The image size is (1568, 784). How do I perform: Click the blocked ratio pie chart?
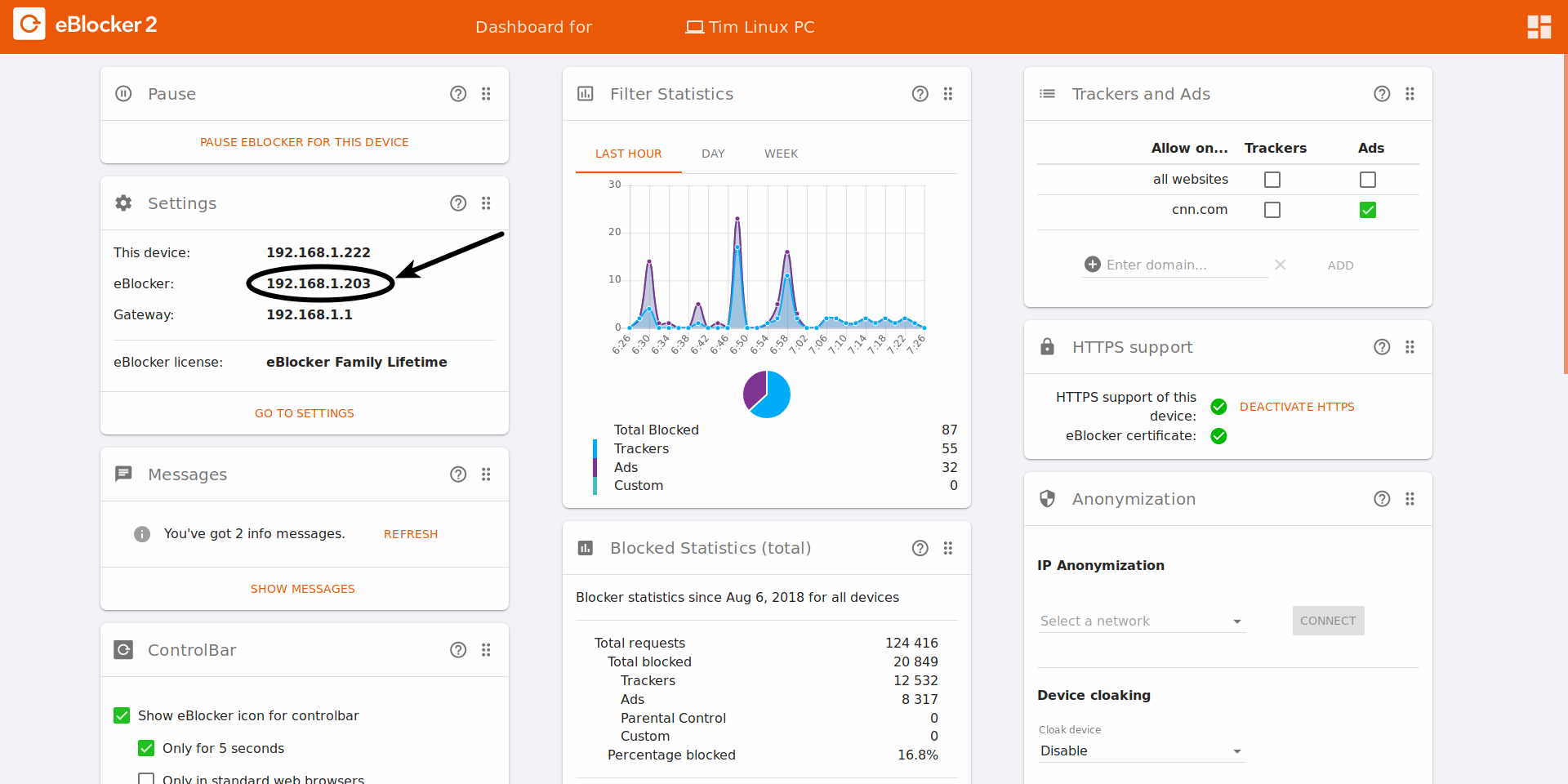pos(767,394)
